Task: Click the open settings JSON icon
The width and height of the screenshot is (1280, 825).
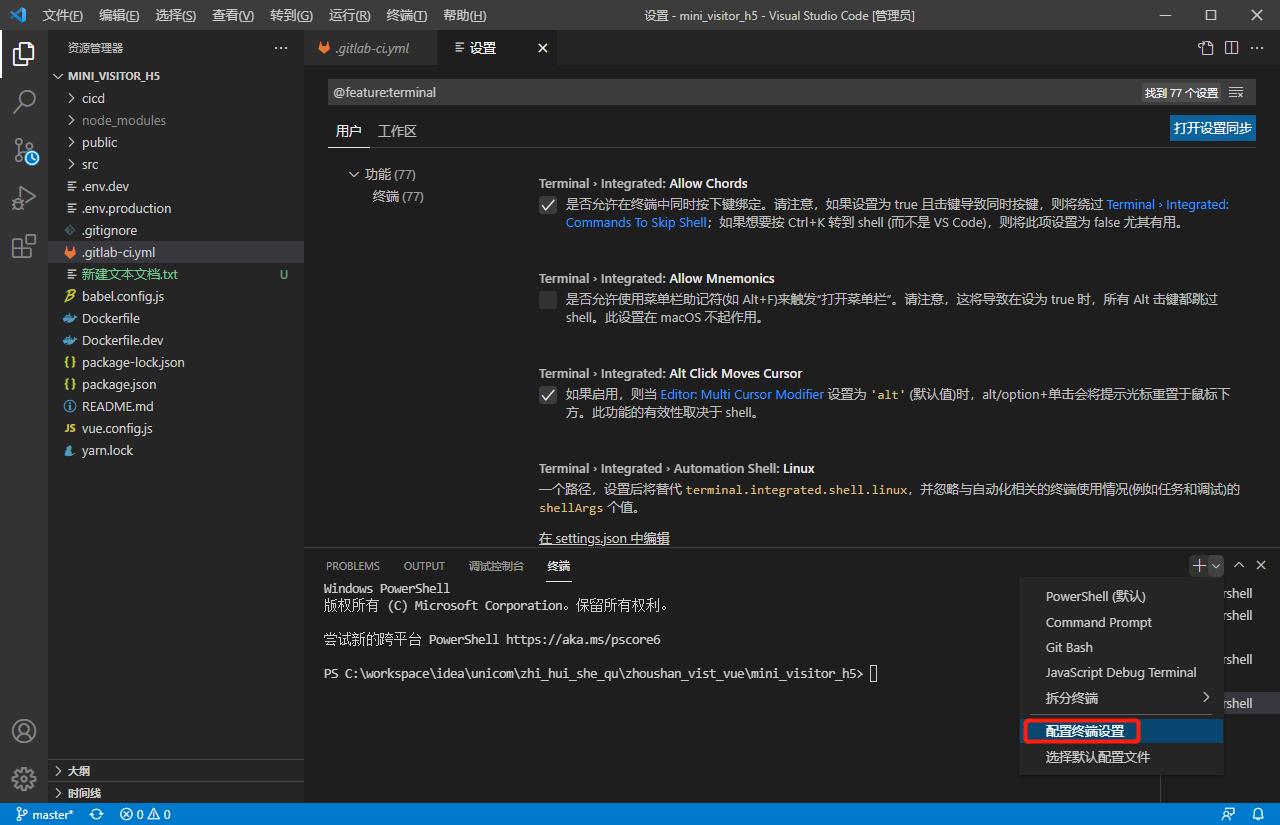Action: [x=1206, y=48]
